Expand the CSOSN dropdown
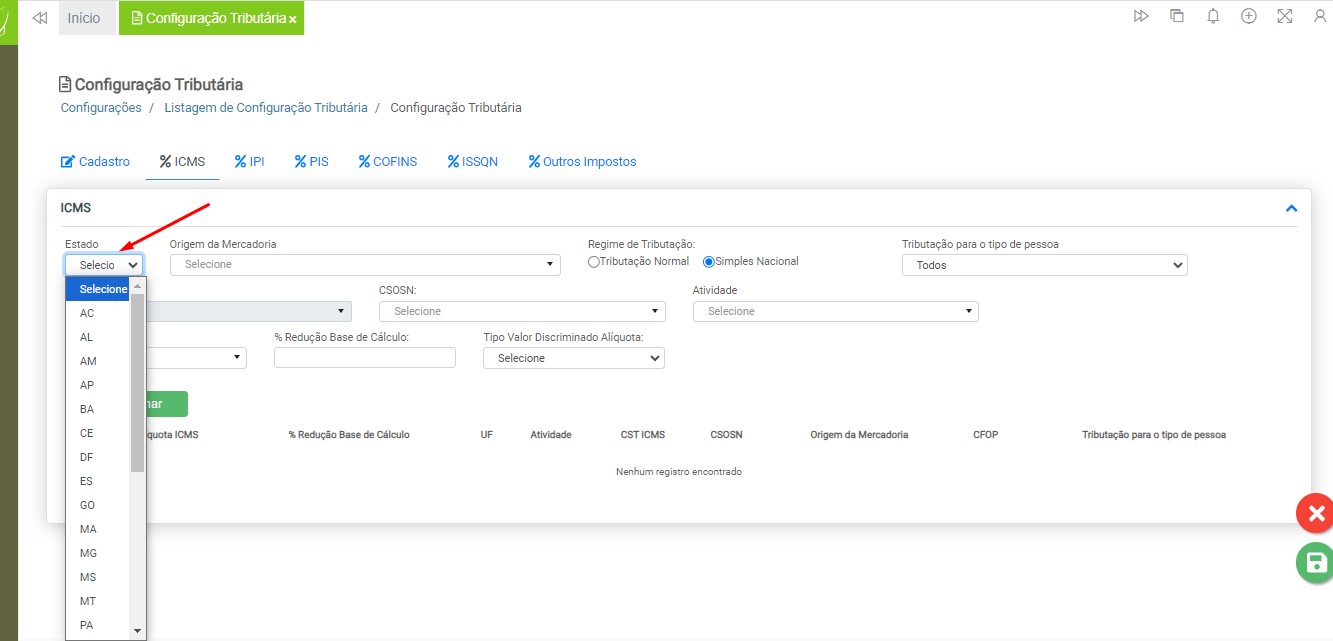The image size is (1333, 641). pyautogui.click(x=522, y=312)
